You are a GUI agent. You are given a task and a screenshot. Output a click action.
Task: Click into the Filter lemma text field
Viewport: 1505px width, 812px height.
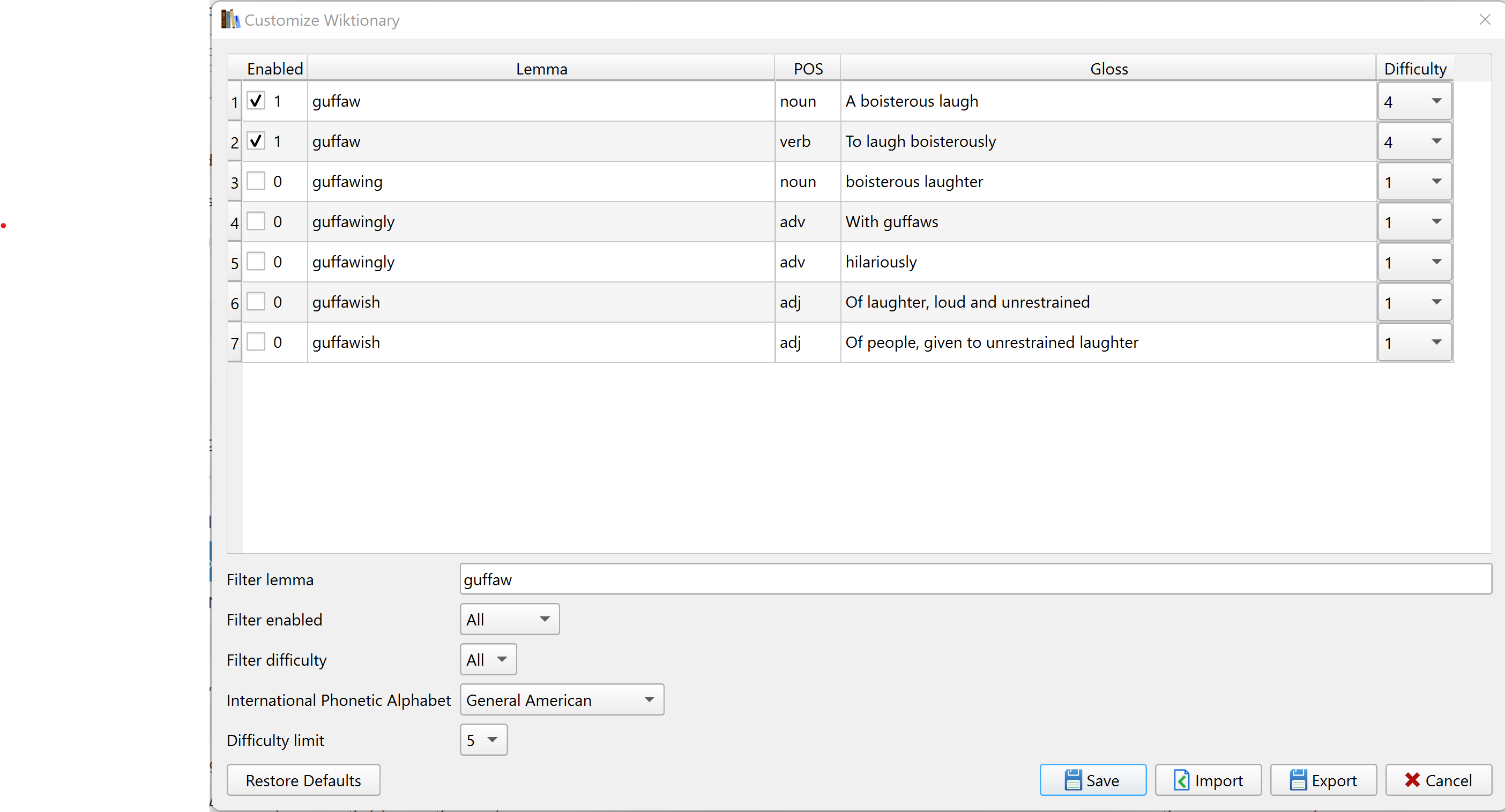pyautogui.click(x=974, y=579)
